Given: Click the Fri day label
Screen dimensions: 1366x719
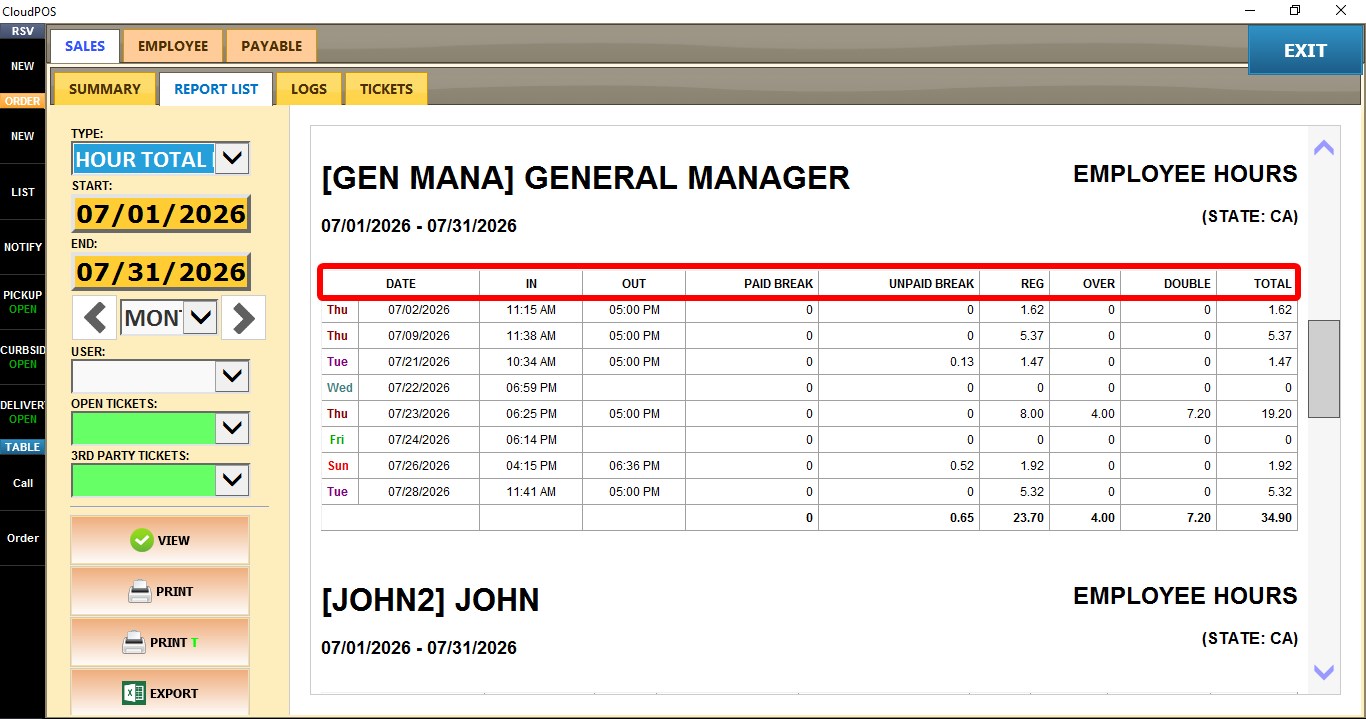Looking at the screenshot, I should coord(337,440).
